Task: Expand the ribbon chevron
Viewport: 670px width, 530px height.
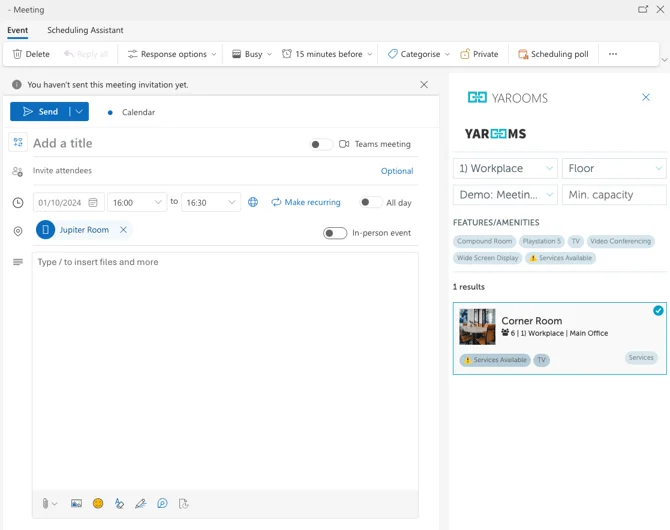Action: [x=664, y=60]
